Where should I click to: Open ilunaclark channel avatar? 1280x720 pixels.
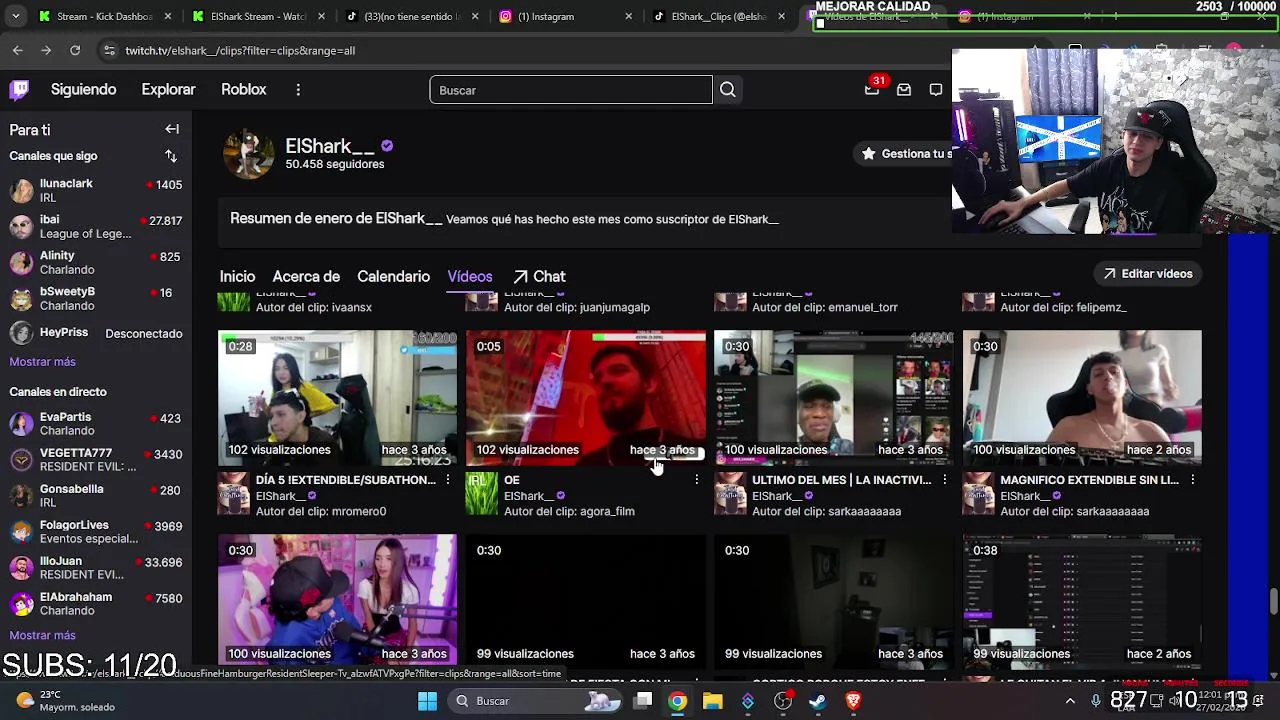coord(21,191)
